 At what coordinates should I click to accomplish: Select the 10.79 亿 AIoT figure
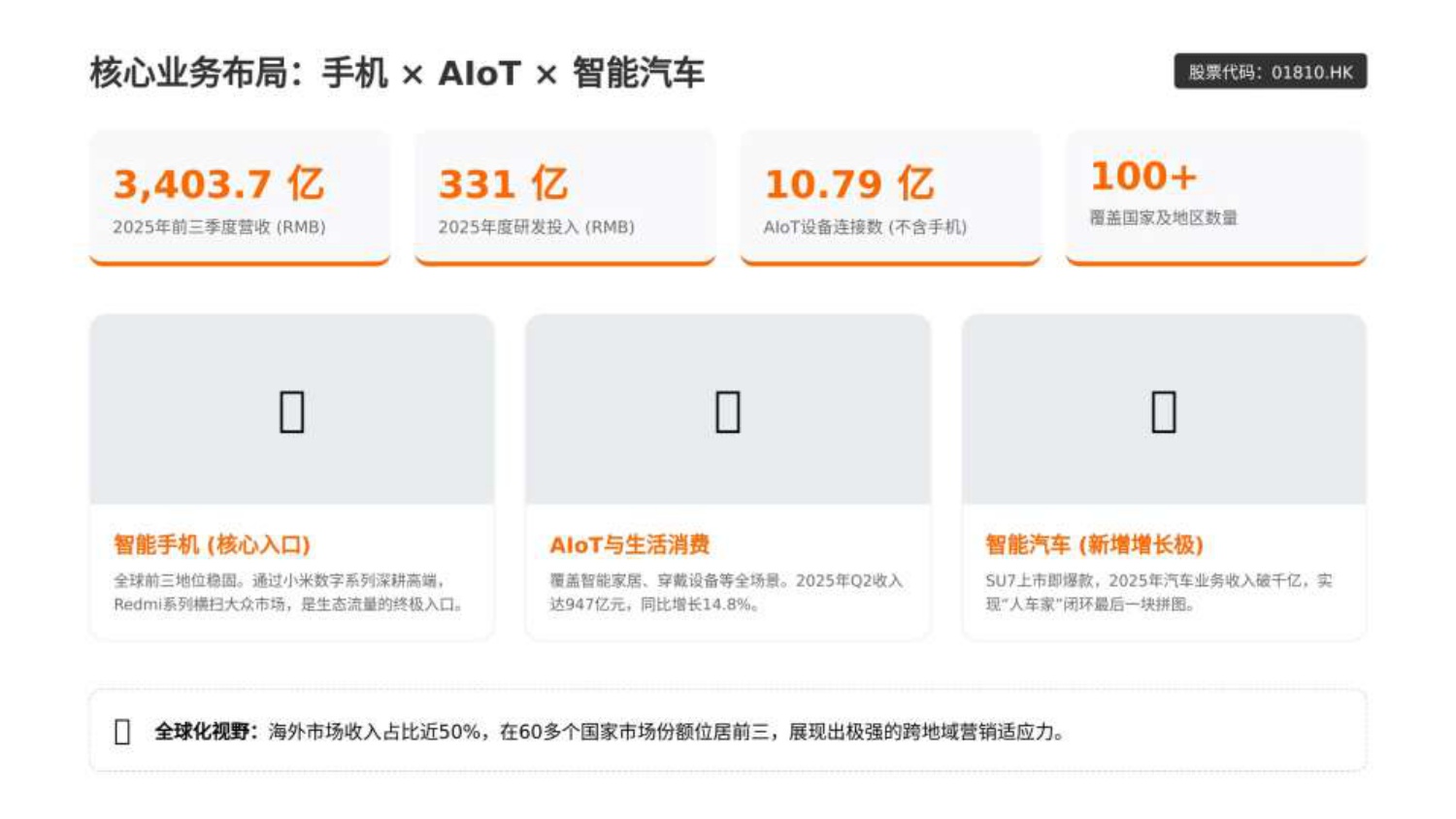click(849, 183)
